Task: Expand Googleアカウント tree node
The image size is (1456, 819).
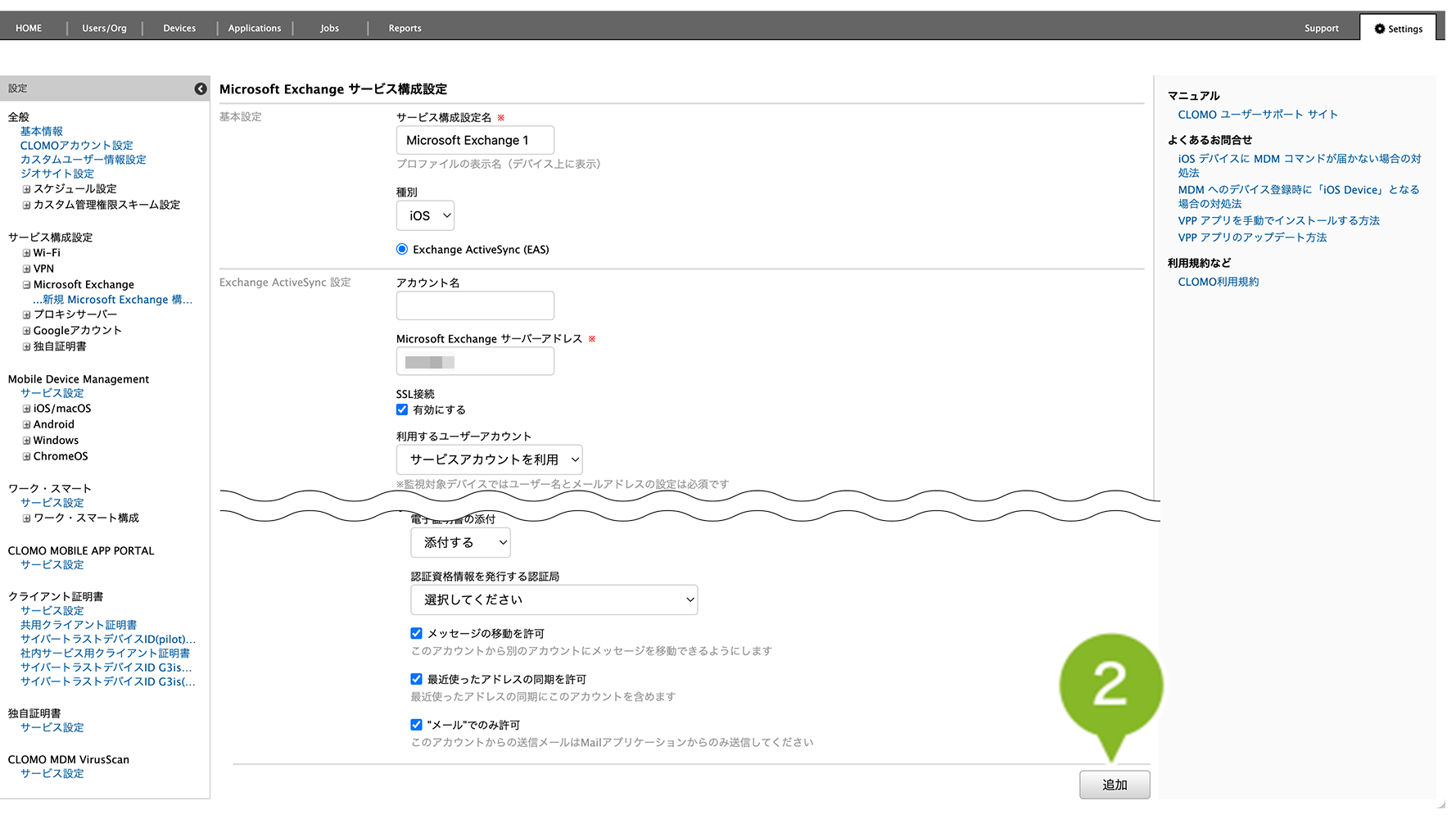Action: 26,331
